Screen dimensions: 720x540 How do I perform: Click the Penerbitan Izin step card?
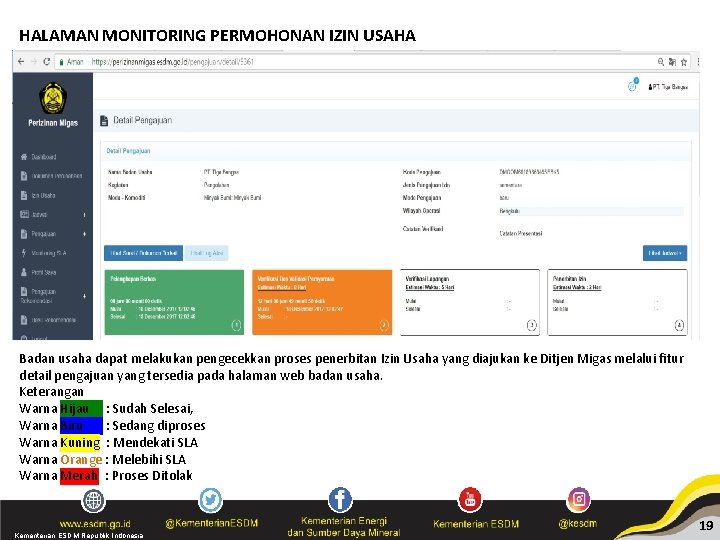tap(617, 302)
